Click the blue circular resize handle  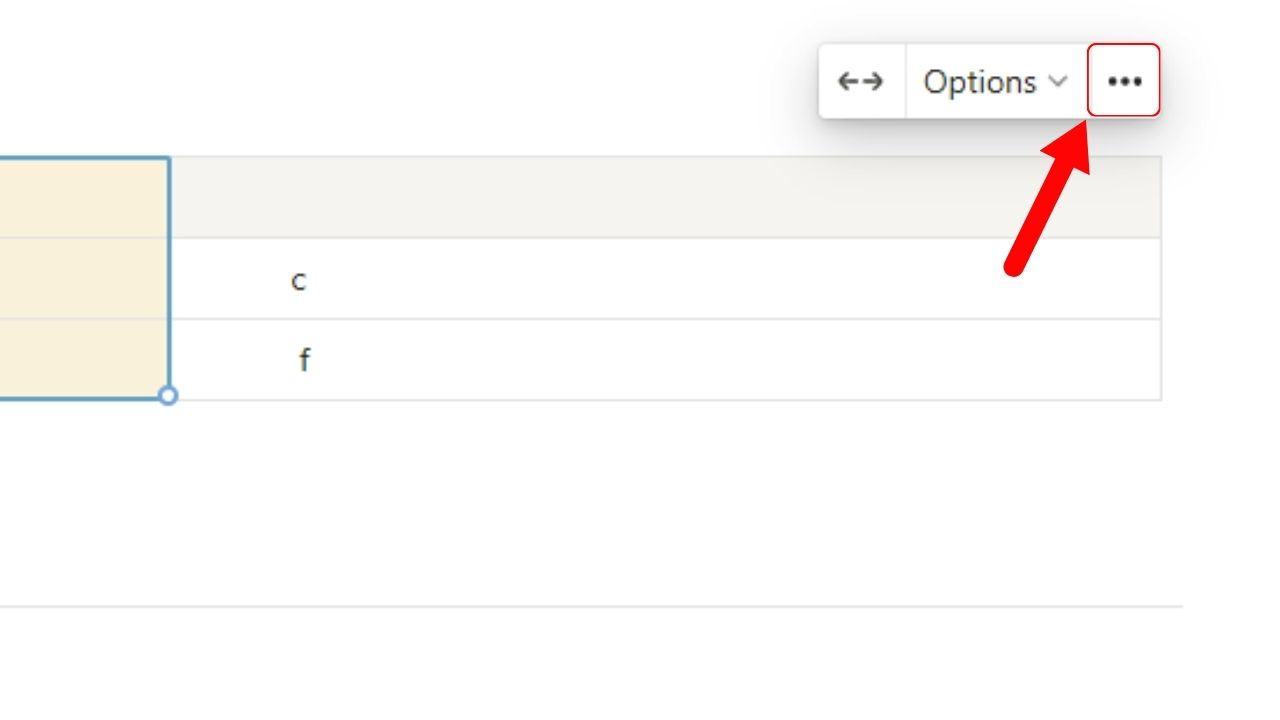point(169,396)
